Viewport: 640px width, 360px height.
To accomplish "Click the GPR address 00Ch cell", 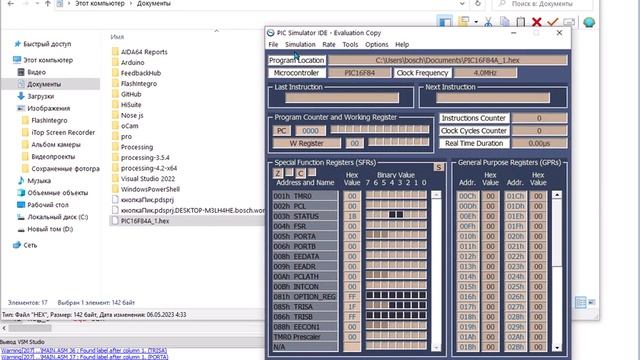I will click(x=468, y=196).
